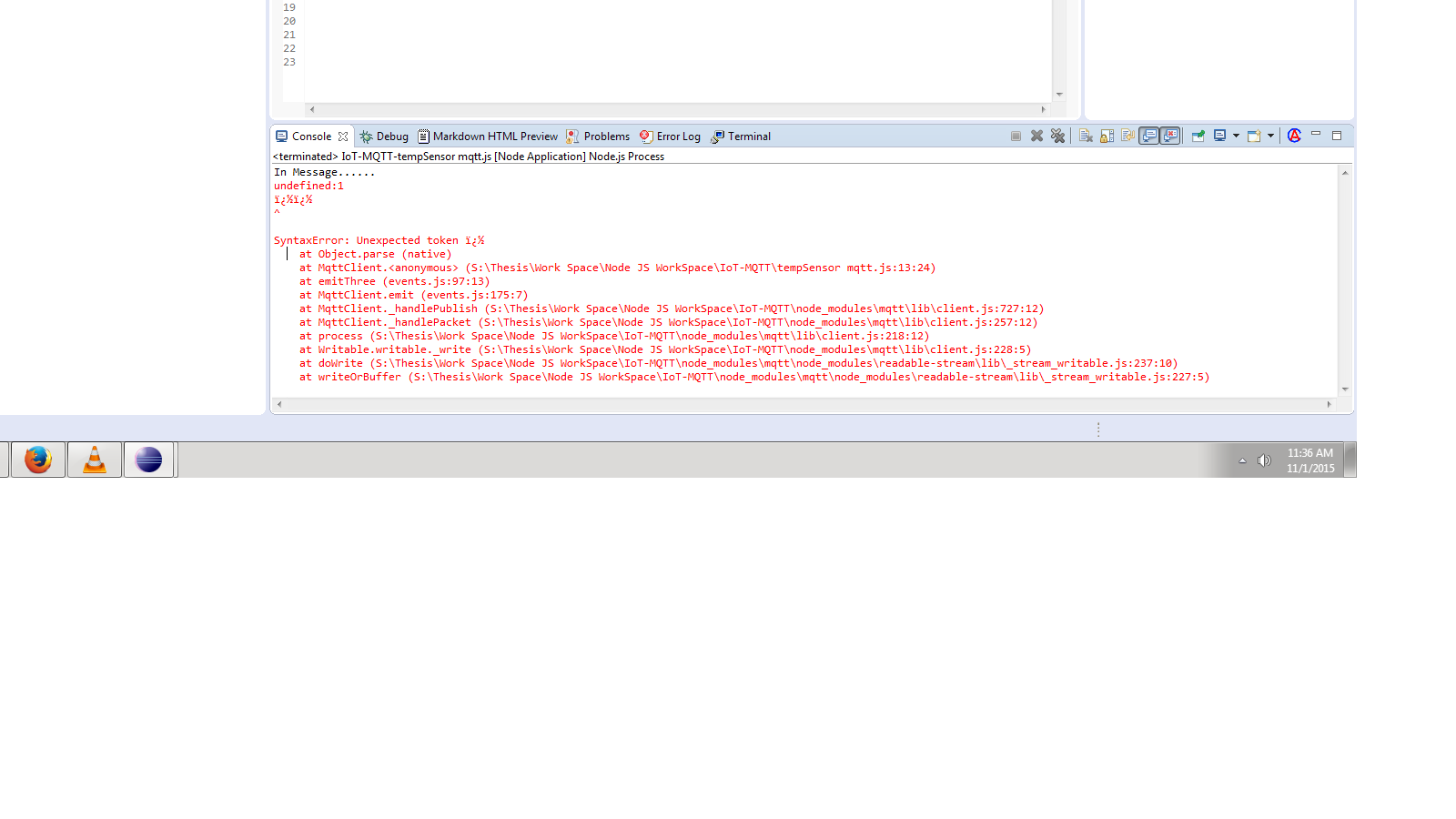Click the _stream_writable.js:227:5 stack trace line
The height and width of the screenshot is (819, 1456).
click(x=754, y=377)
